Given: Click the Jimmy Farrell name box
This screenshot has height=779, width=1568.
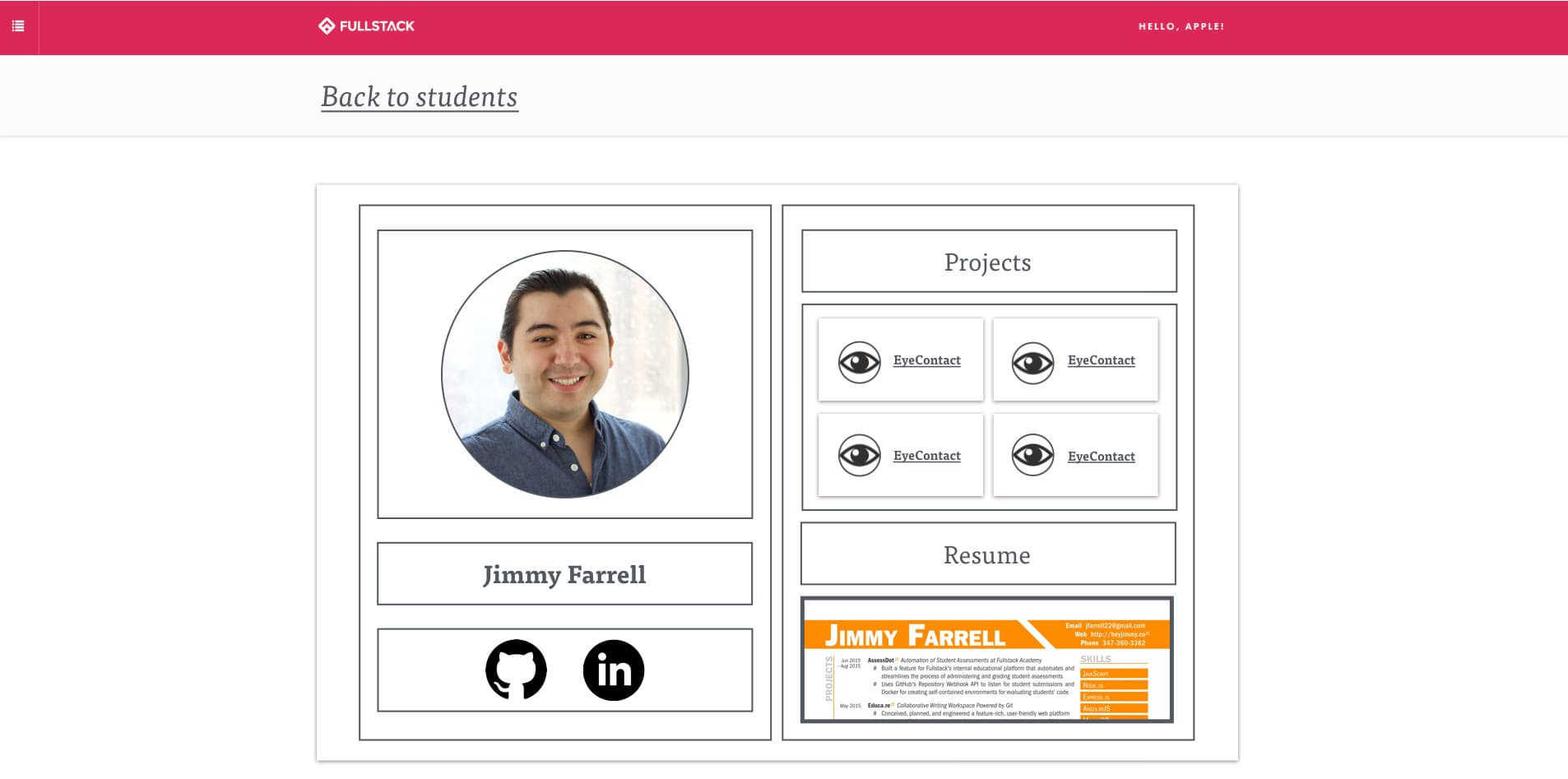Looking at the screenshot, I should coord(564,574).
